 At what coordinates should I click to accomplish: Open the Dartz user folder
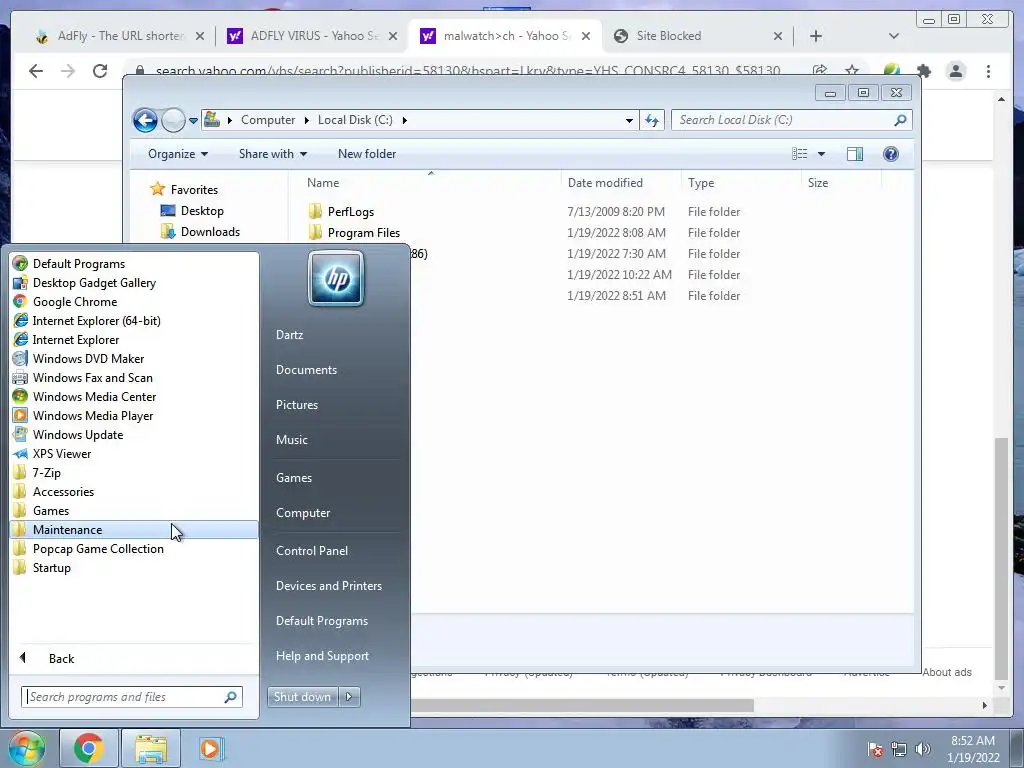289,334
